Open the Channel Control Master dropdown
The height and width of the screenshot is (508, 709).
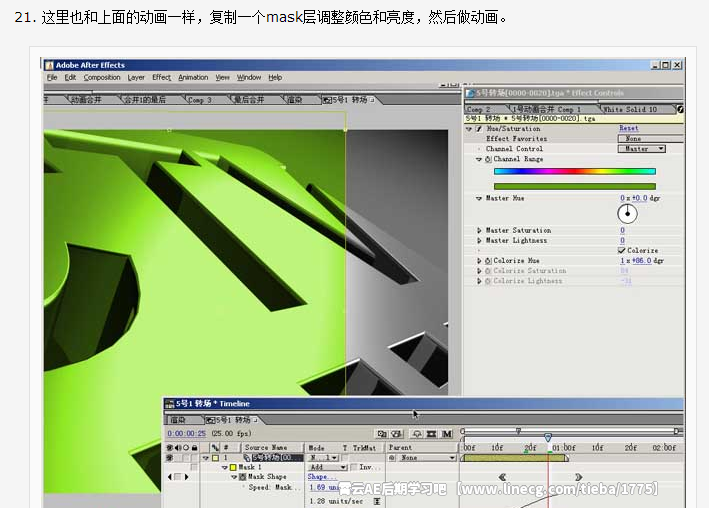pyautogui.click(x=642, y=148)
